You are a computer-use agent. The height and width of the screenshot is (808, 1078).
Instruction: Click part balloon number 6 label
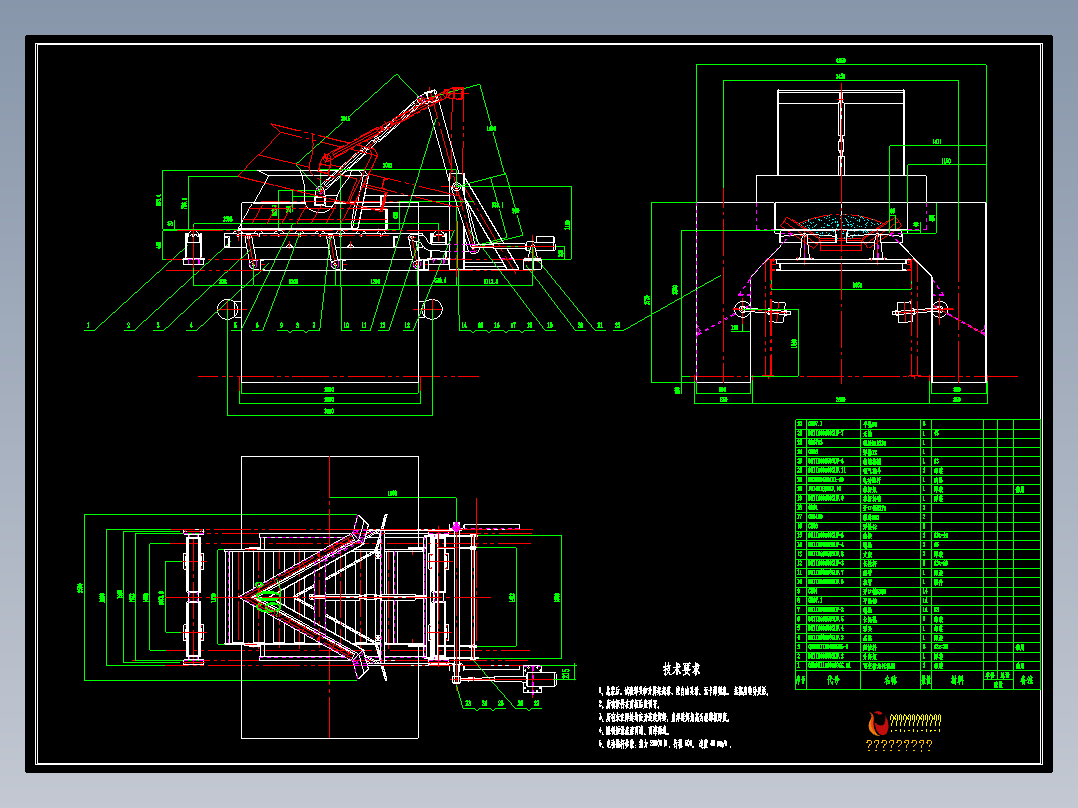(x=258, y=326)
